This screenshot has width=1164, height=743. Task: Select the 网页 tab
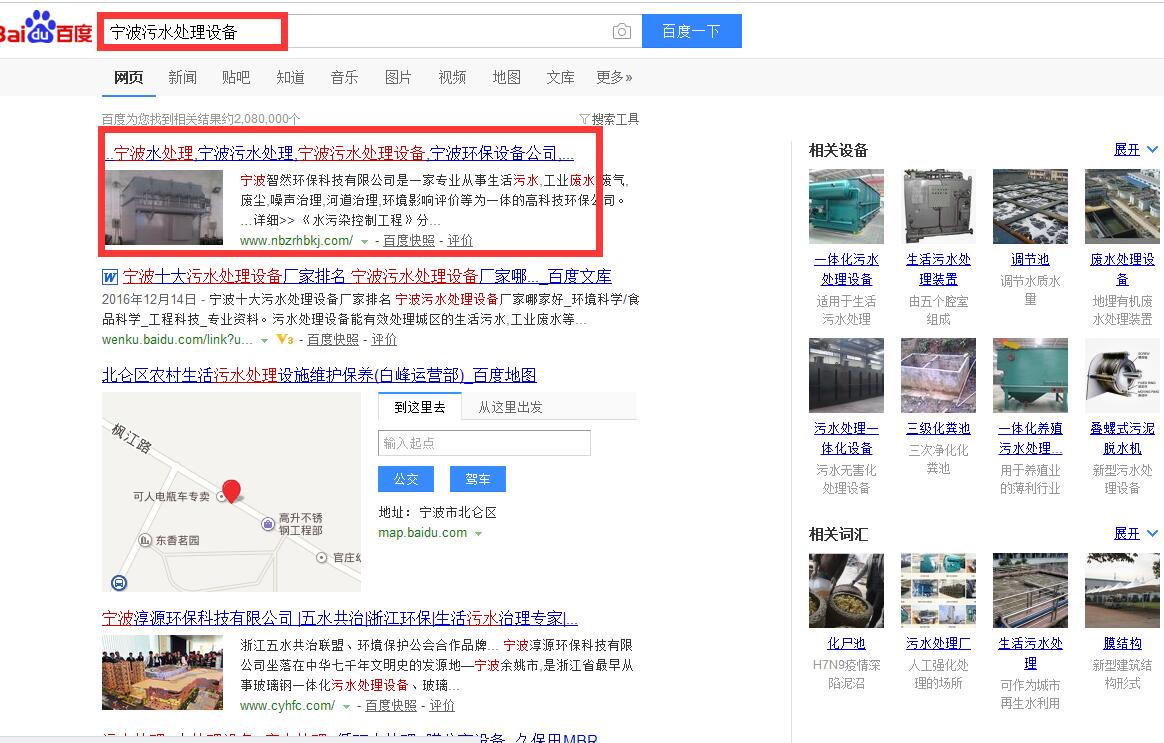(x=128, y=77)
